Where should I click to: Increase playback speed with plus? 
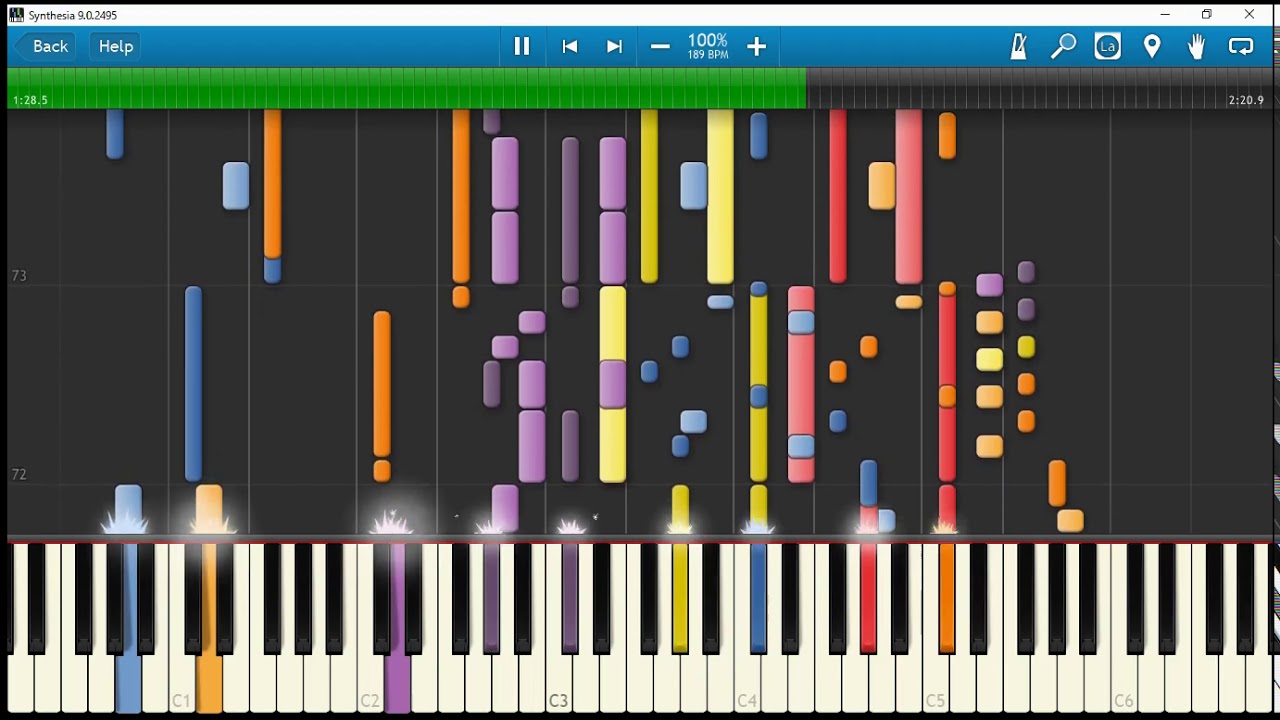[756, 46]
